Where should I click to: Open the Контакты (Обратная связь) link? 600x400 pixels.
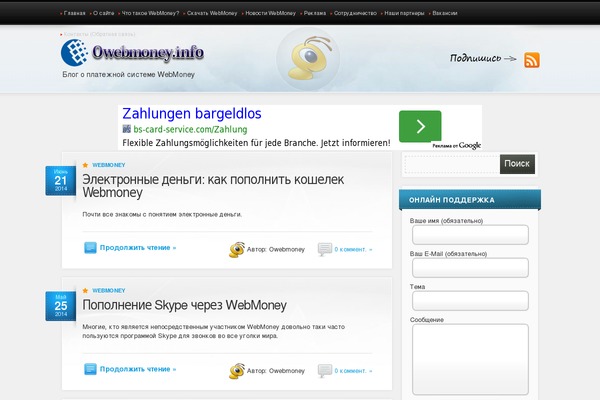pos(99,34)
